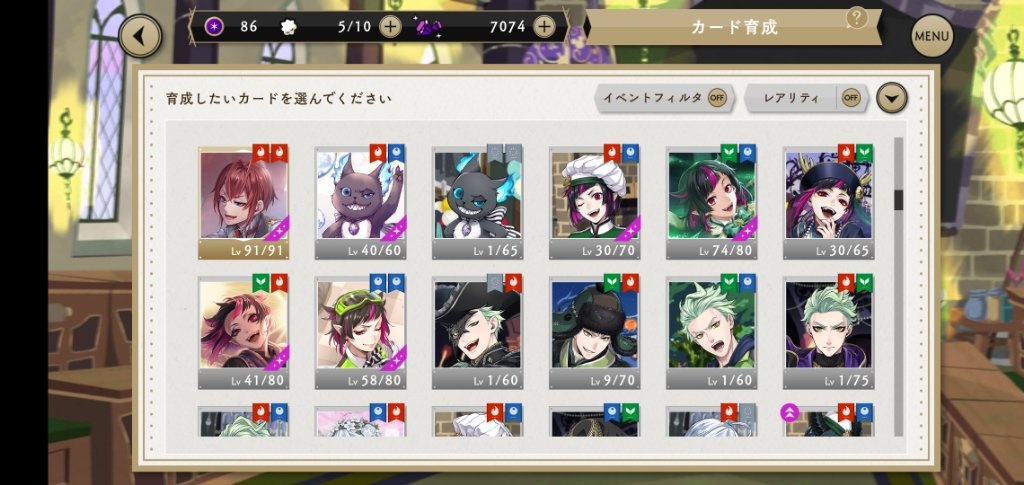
Task: Expand the sort options dropdown arrow
Action: [x=891, y=99]
